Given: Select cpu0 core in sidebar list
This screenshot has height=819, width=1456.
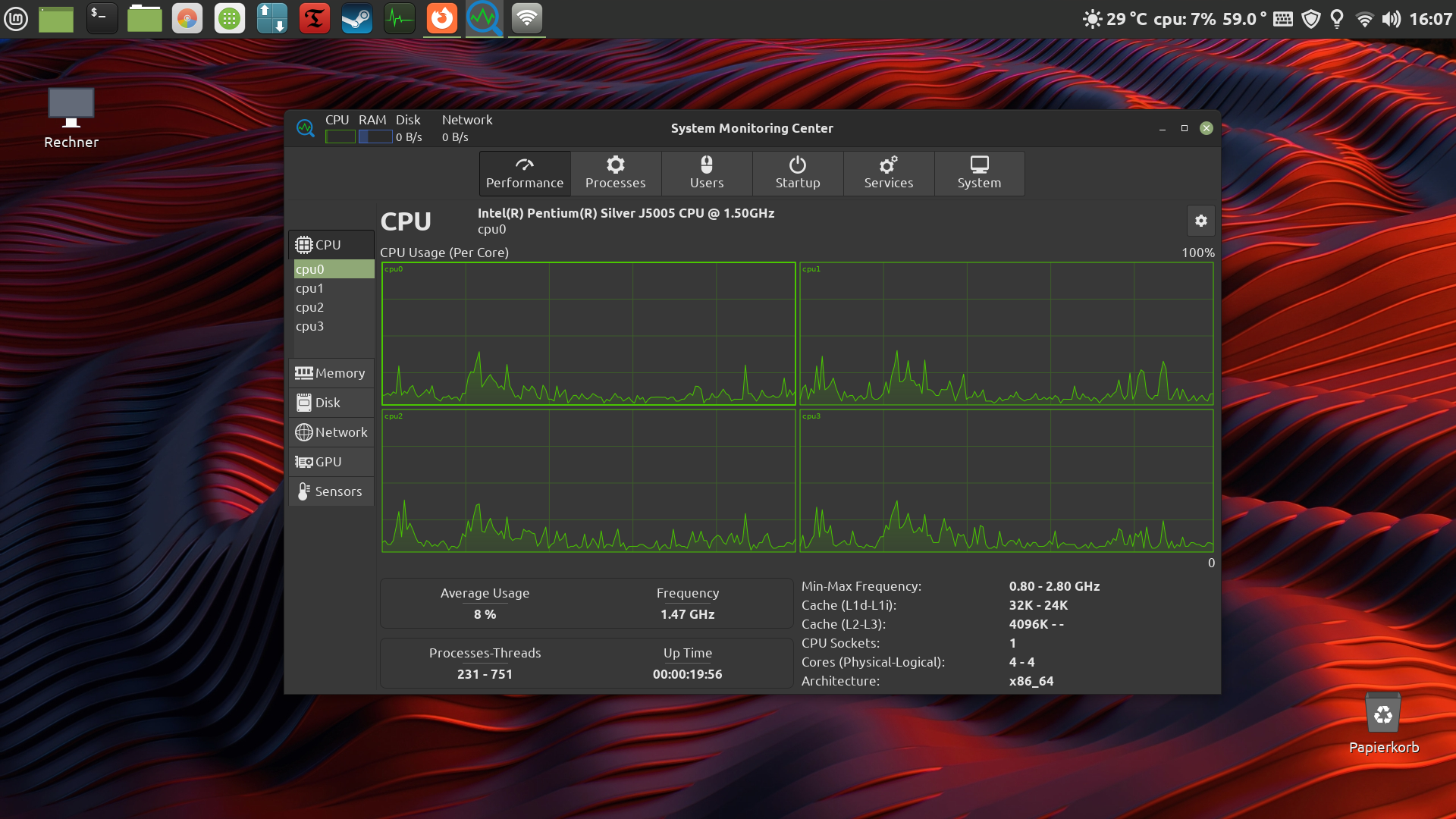Looking at the screenshot, I should pyautogui.click(x=334, y=269).
